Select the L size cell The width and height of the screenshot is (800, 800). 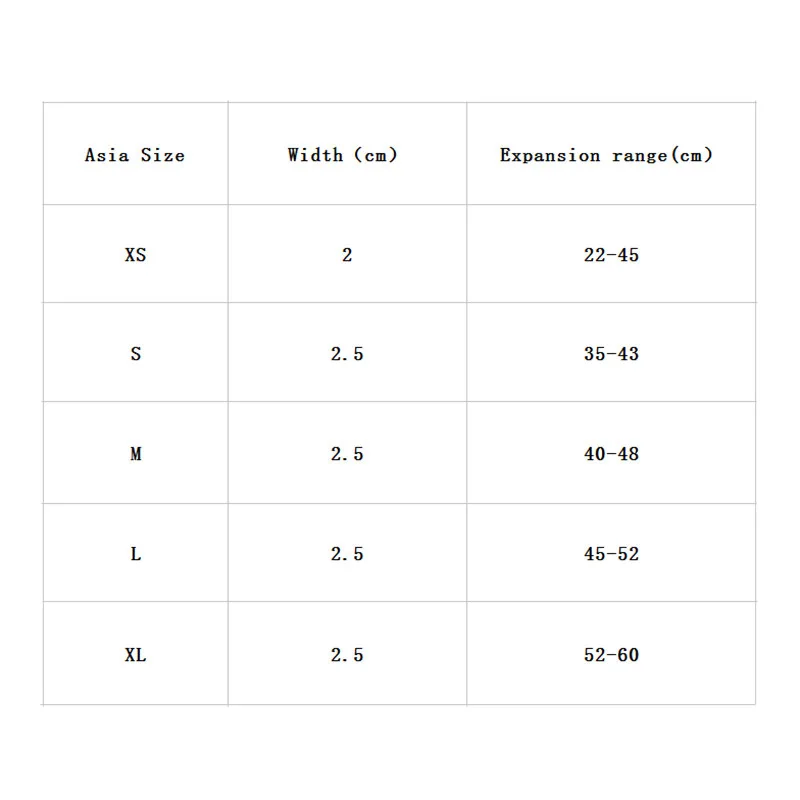tap(135, 553)
